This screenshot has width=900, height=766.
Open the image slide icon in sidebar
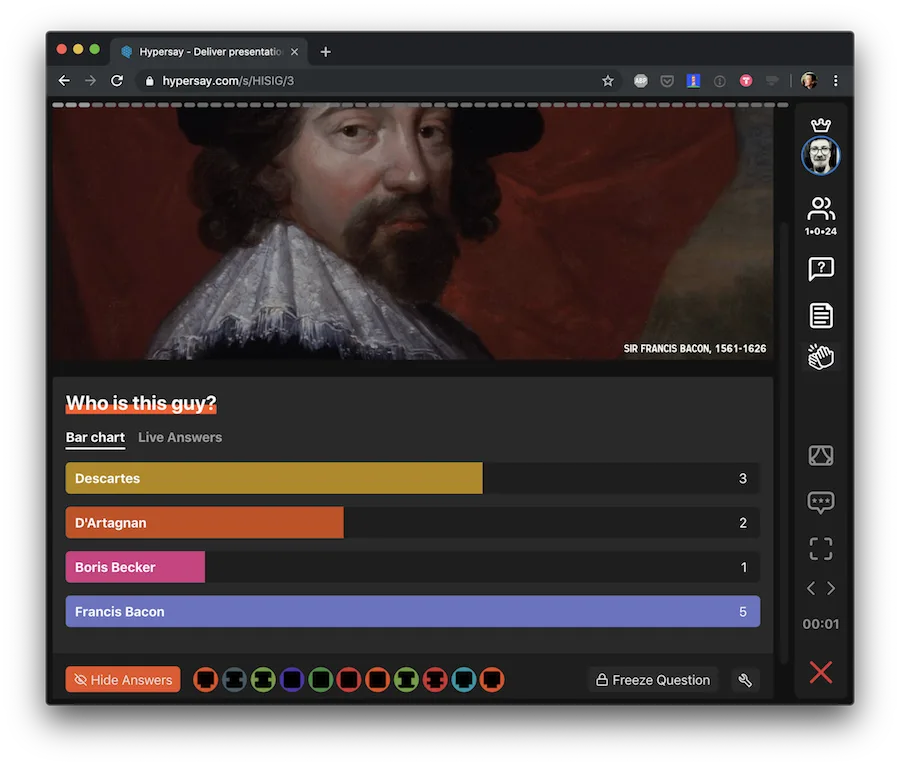pyautogui.click(x=821, y=456)
